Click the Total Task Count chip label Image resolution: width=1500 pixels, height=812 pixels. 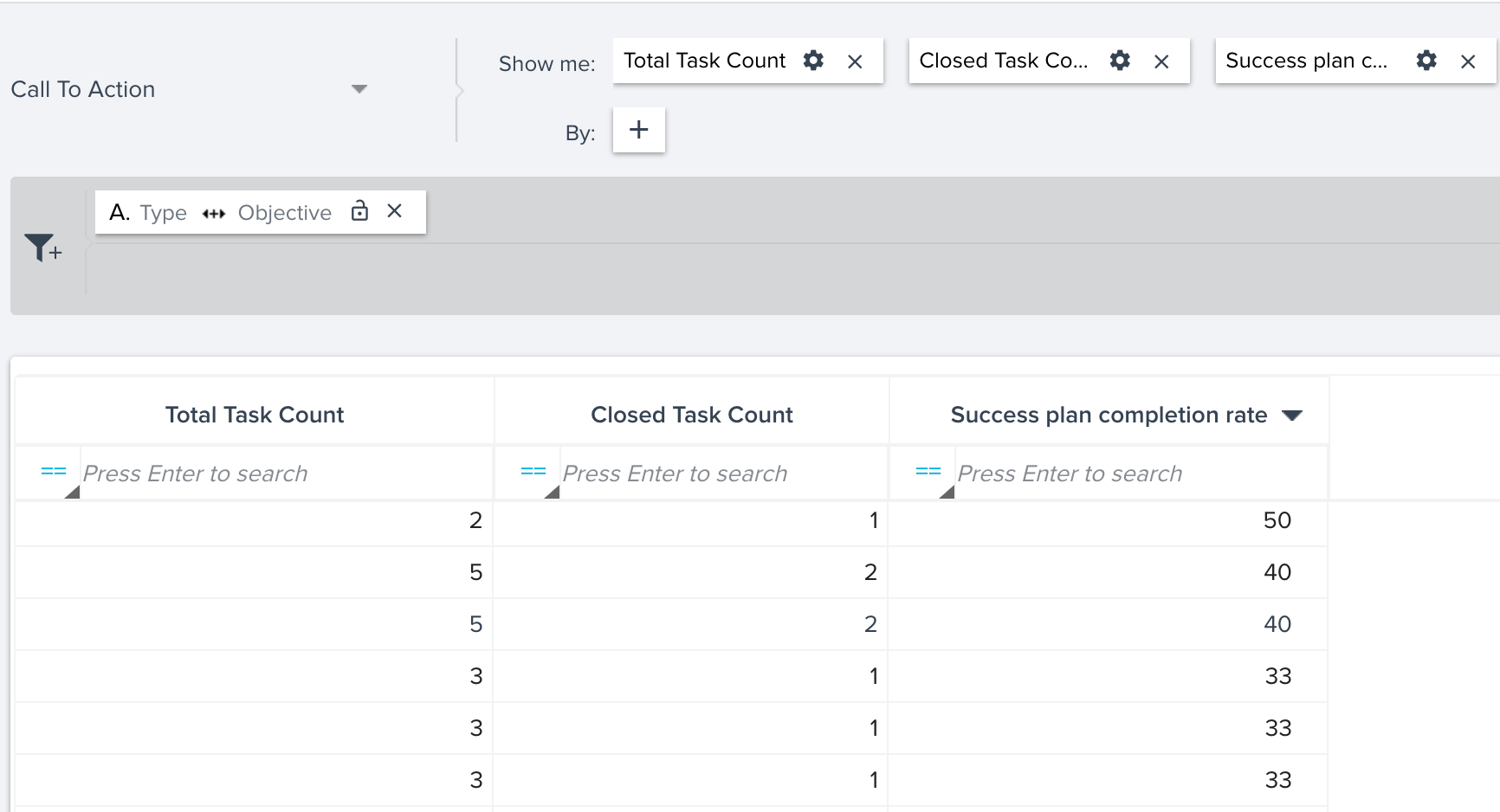pyautogui.click(x=704, y=61)
